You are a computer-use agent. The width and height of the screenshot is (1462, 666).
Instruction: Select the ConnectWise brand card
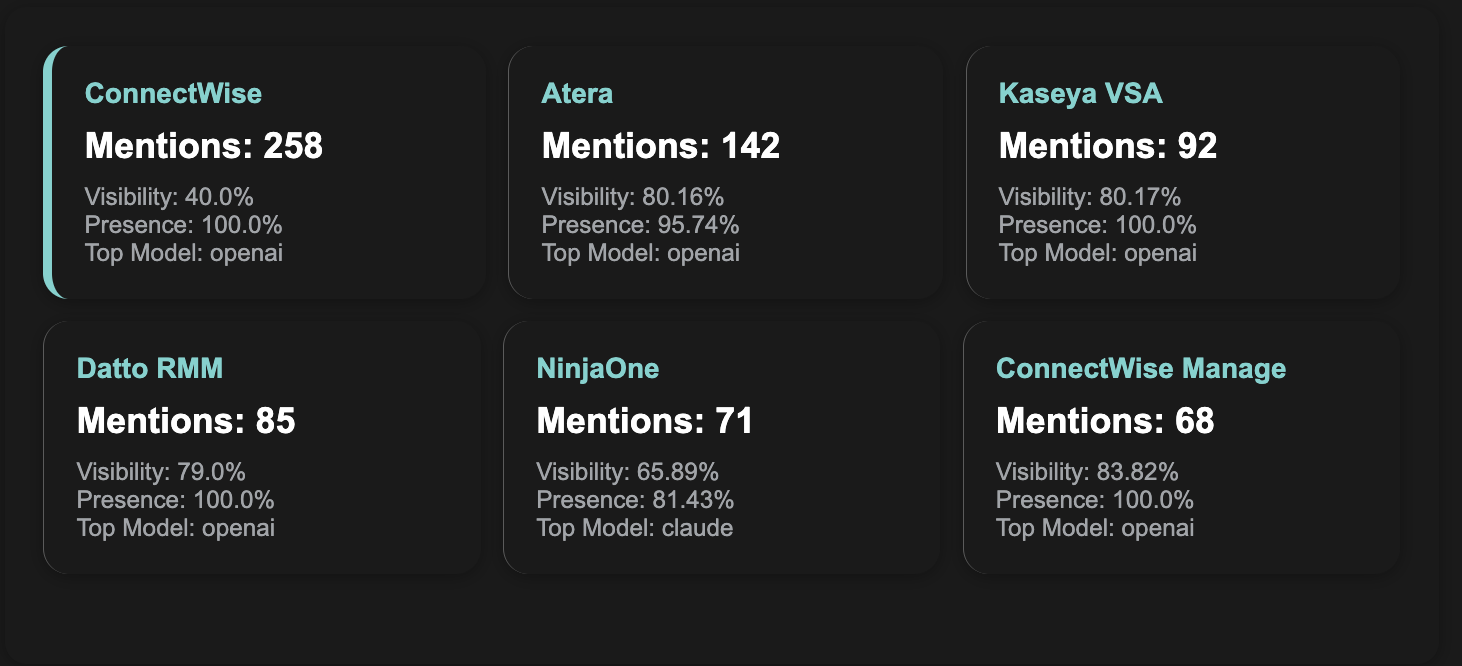click(265, 172)
